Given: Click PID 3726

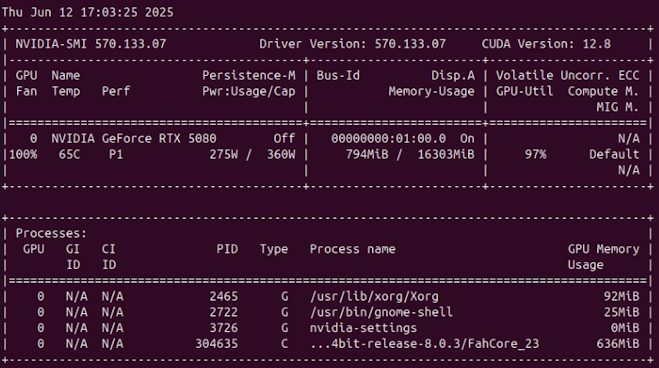Looking at the screenshot, I should click(x=223, y=328).
